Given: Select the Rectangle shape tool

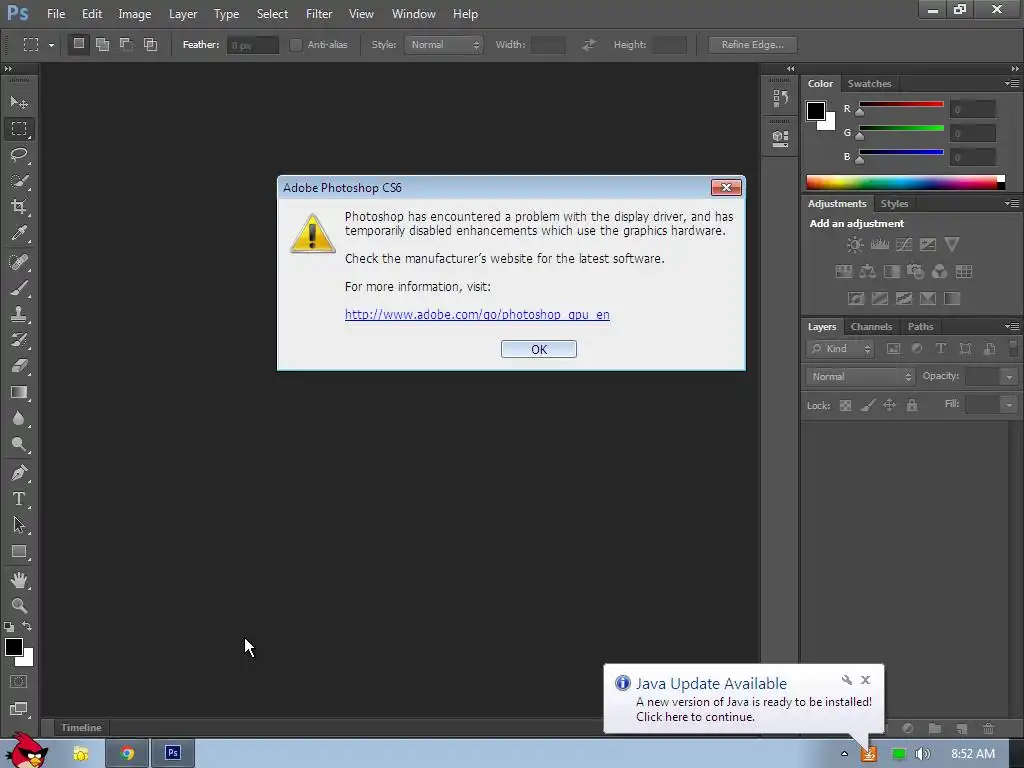Looking at the screenshot, I should pyautogui.click(x=19, y=552).
